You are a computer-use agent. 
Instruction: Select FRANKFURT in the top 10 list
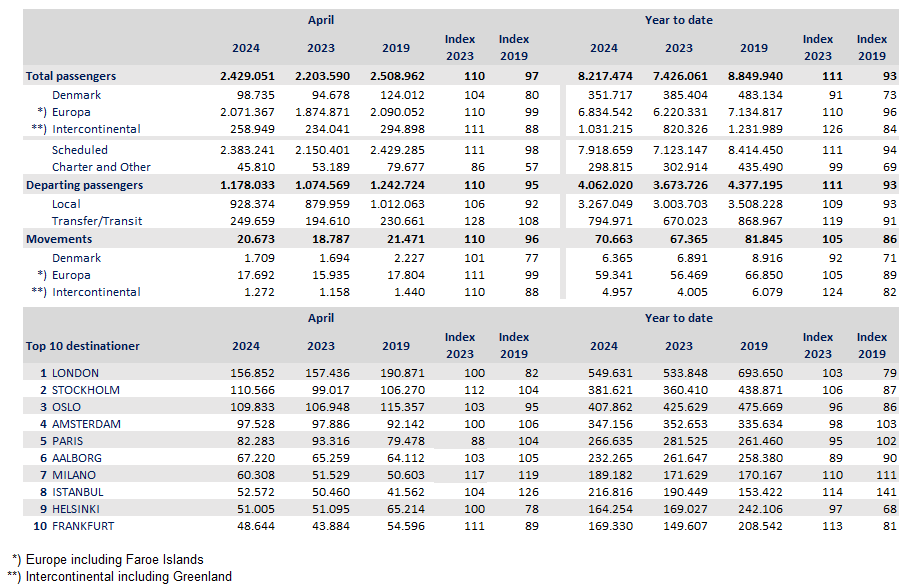(x=86, y=526)
